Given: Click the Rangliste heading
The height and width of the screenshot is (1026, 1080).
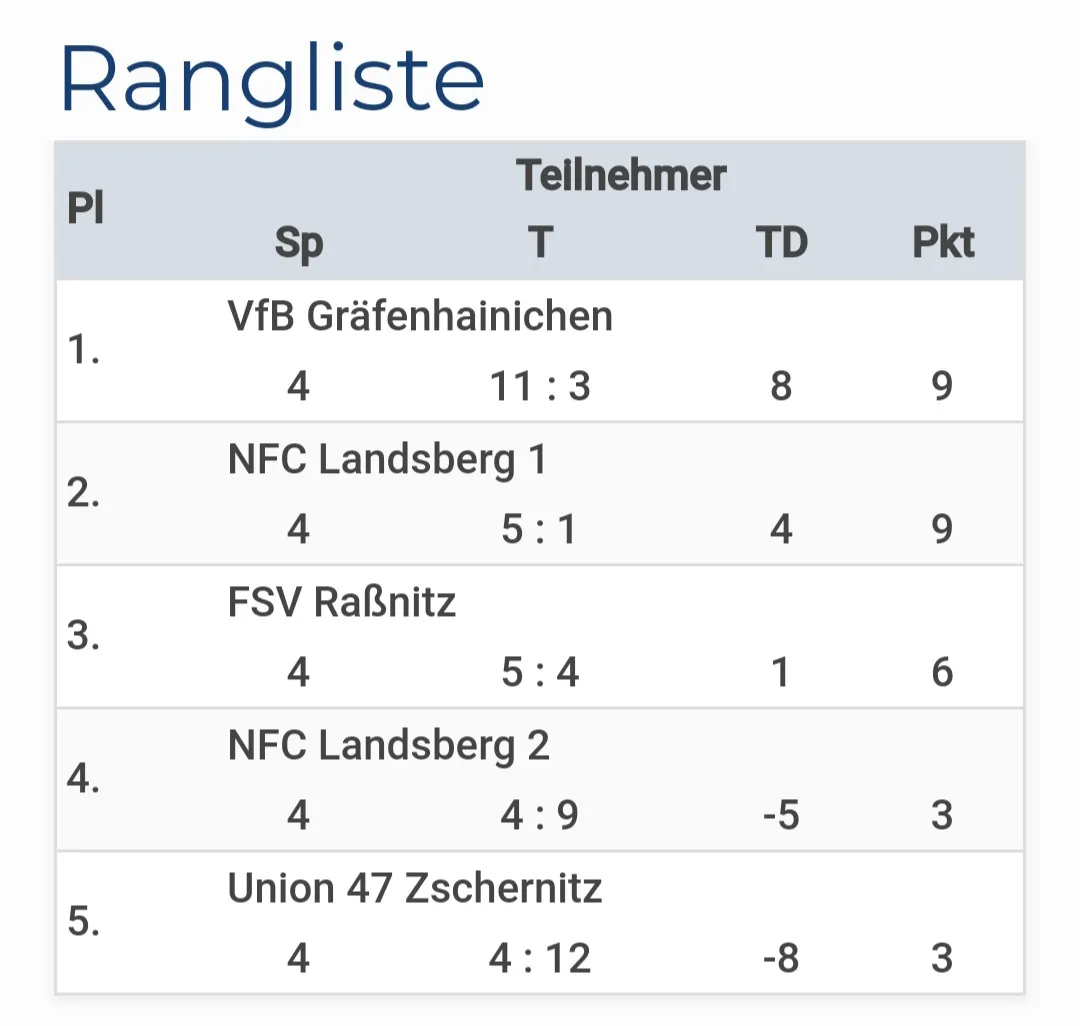Looking at the screenshot, I should tap(271, 83).
